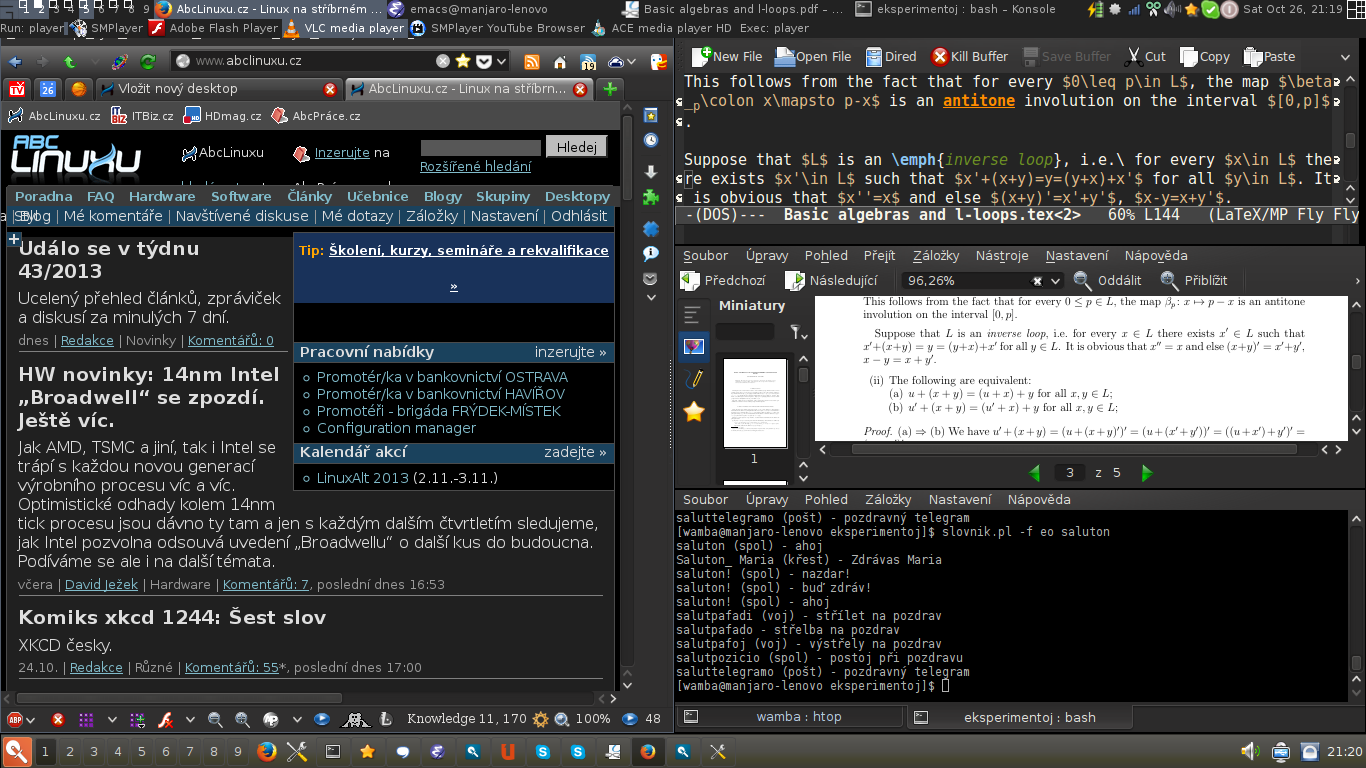Click Emacs Open File toolbar icon
This screenshot has width=1366, height=768.
(813, 57)
